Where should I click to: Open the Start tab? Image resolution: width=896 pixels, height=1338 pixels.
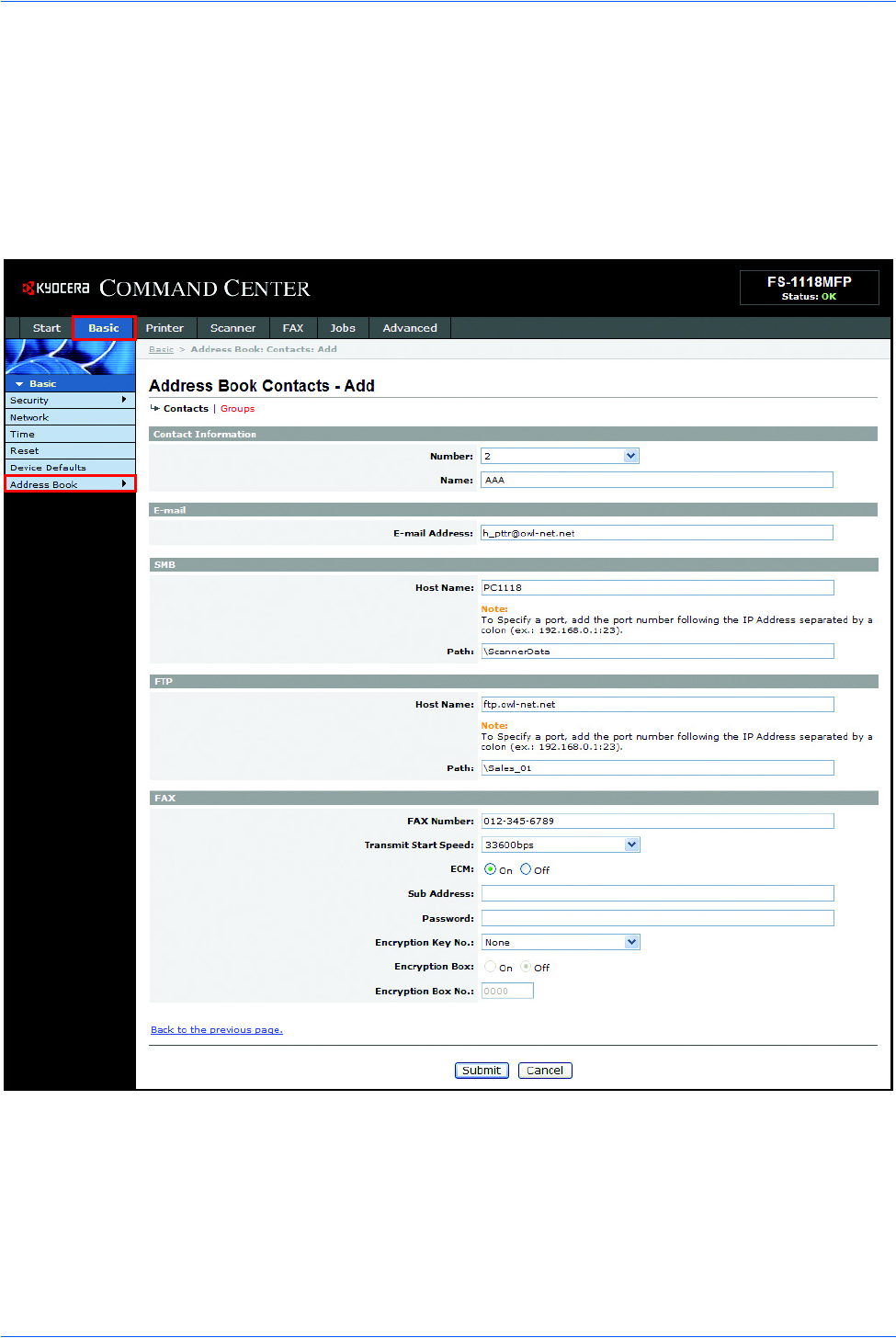tap(47, 328)
